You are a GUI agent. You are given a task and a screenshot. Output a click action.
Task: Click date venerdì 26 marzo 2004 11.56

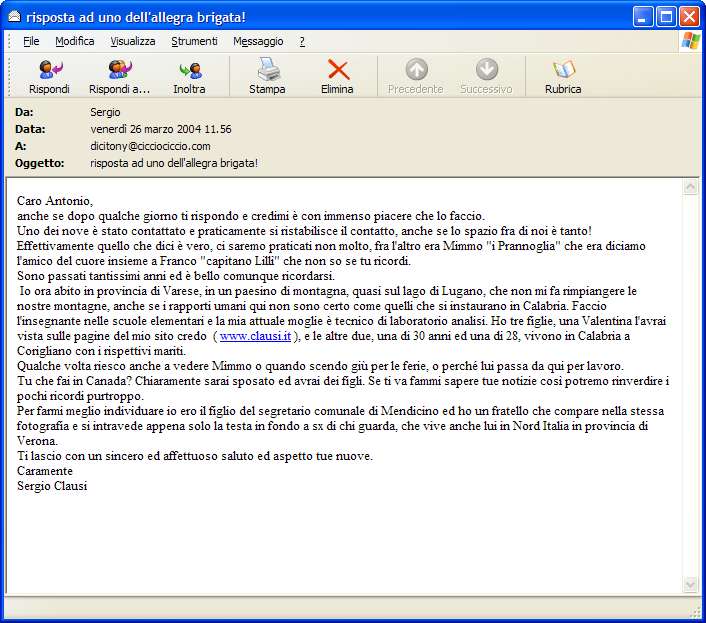click(x=160, y=129)
